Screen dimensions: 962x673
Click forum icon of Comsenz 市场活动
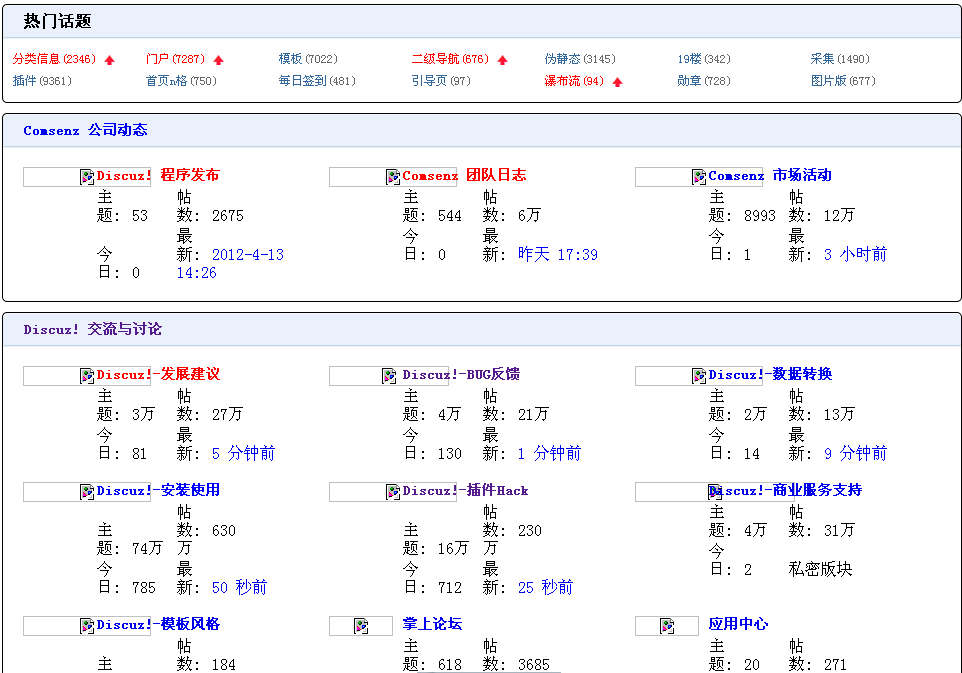699,177
